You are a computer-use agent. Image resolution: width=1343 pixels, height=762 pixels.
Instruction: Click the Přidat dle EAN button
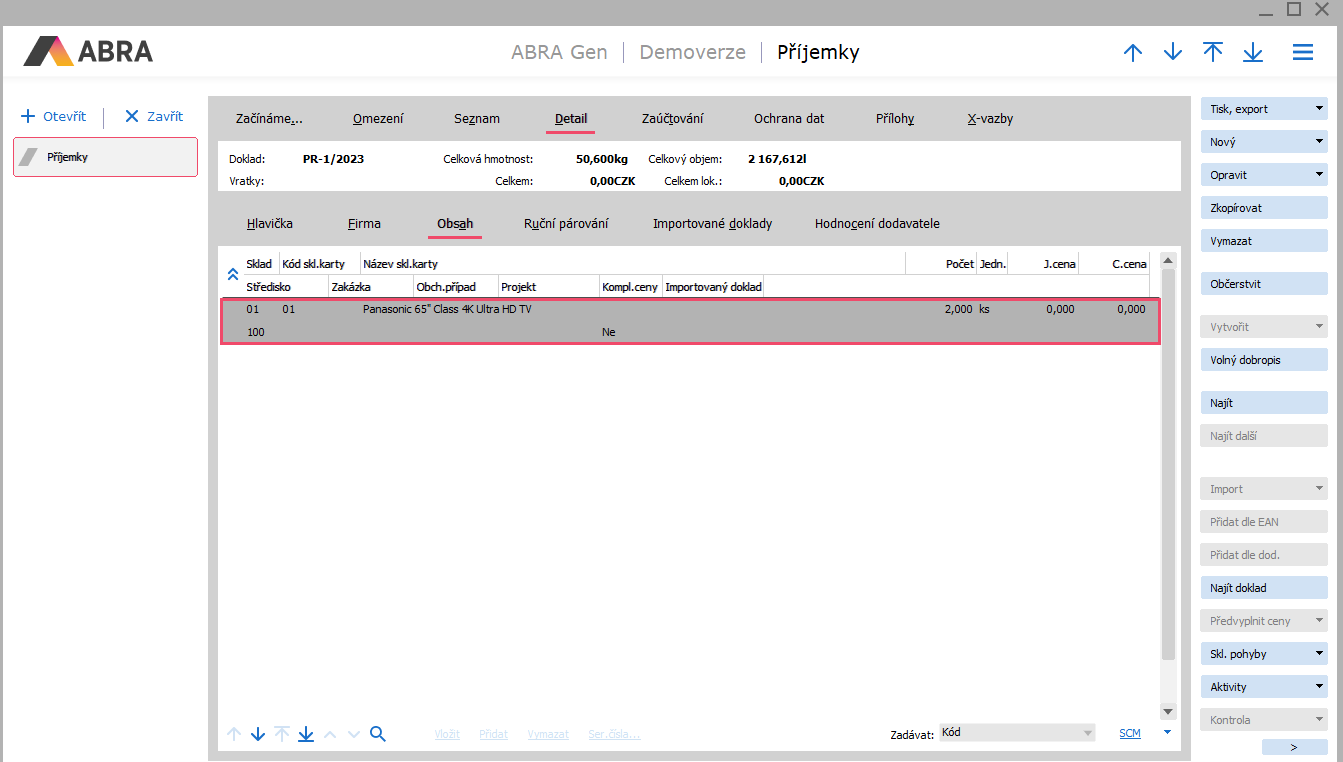pyautogui.click(x=1264, y=522)
